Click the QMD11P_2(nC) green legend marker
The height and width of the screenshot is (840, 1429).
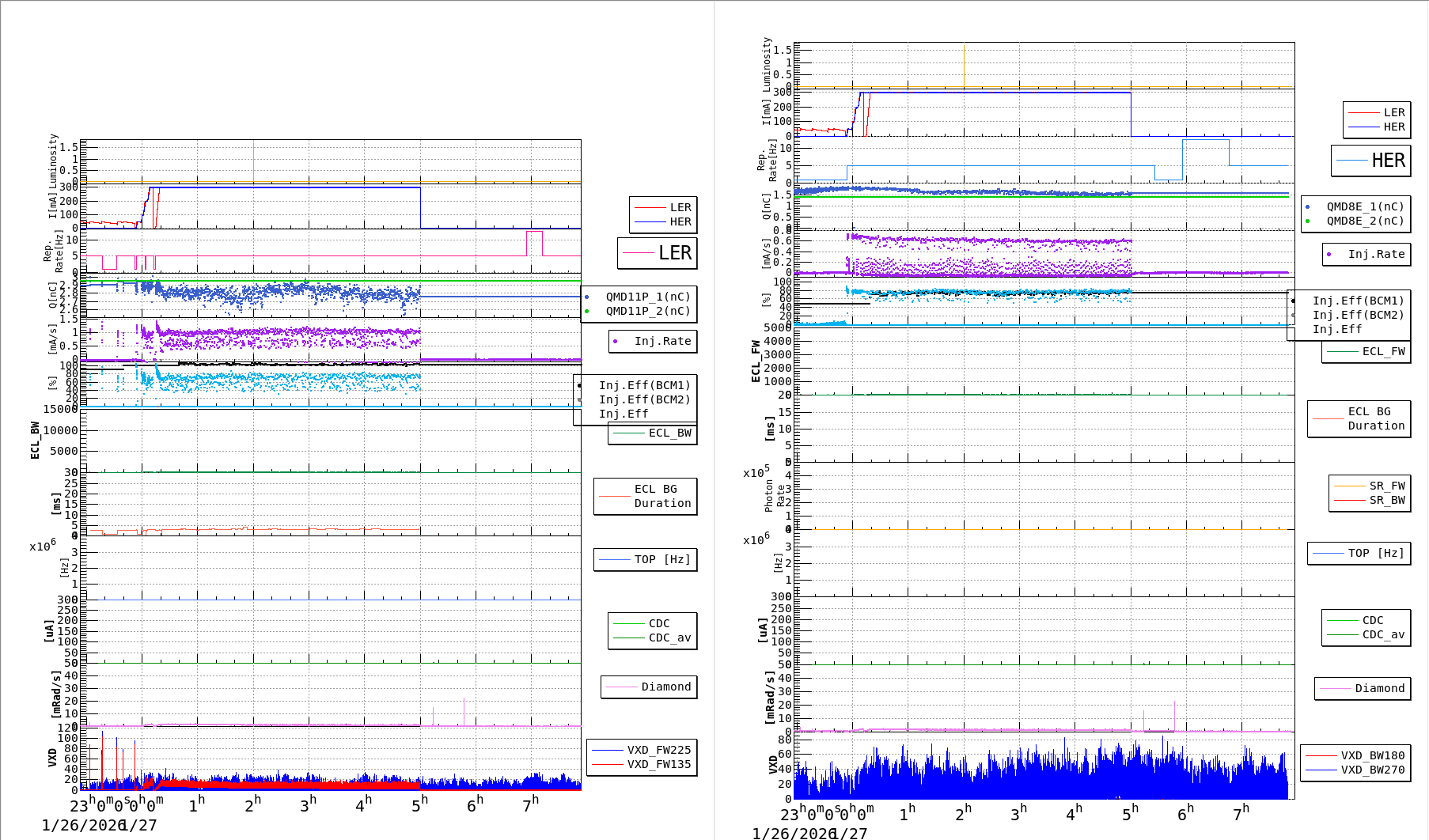click(x=586, y=311)
